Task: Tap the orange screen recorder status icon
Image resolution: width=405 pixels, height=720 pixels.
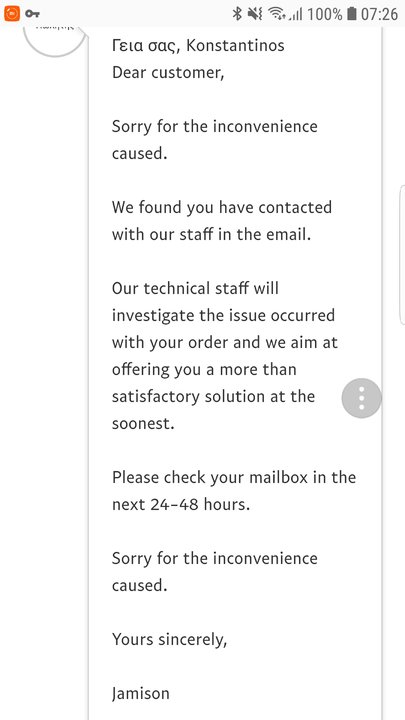Action: [x=11, y=13]
